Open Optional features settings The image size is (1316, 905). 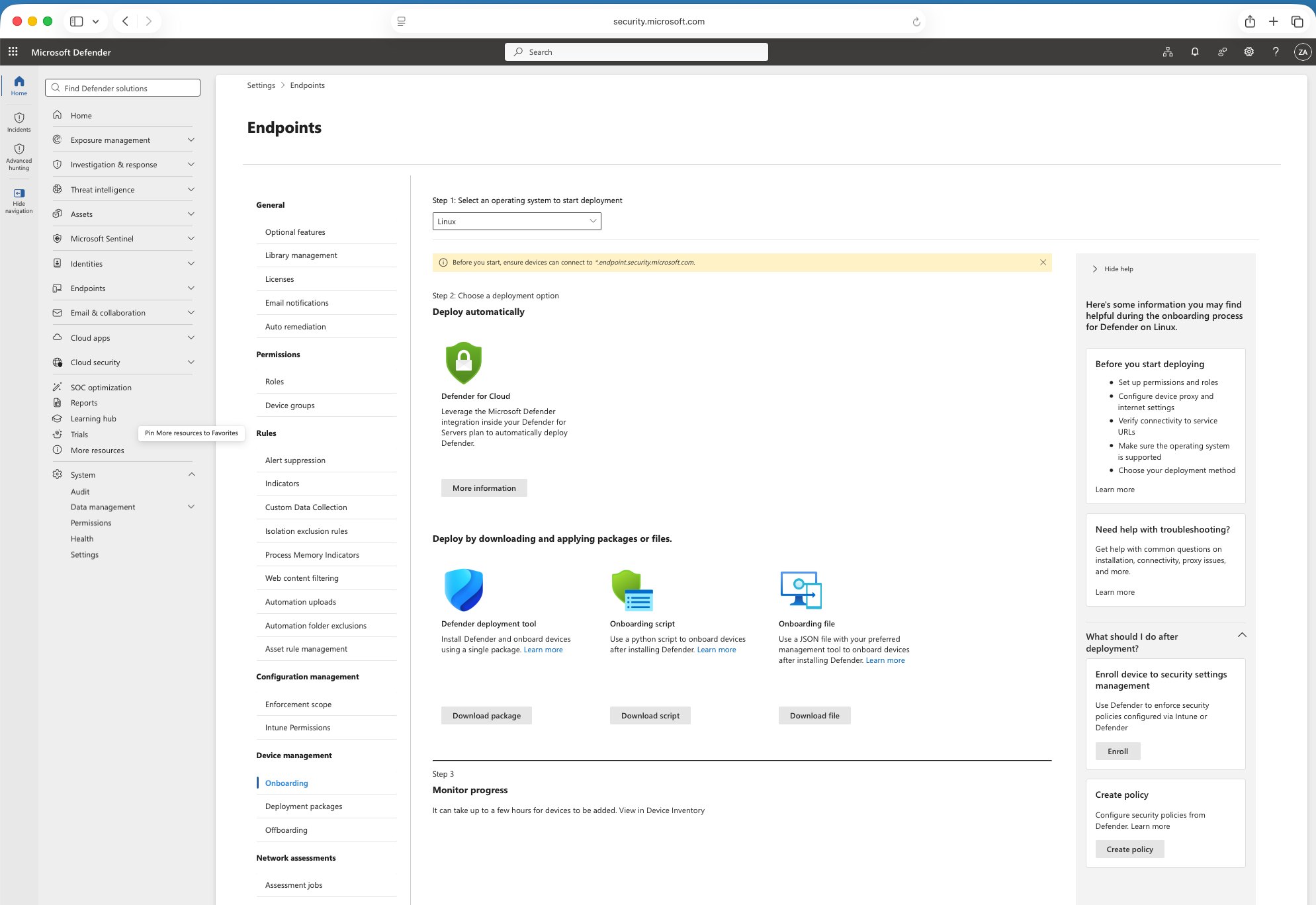click(295, 232)
